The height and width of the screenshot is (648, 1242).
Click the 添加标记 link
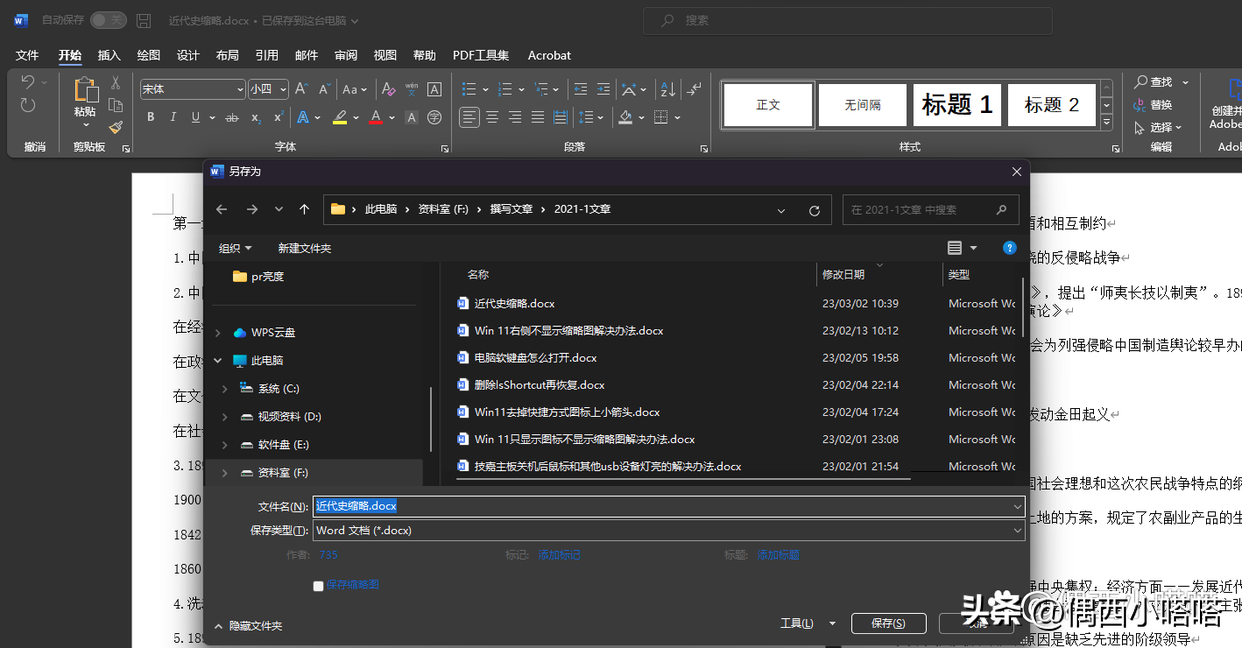[559, 554]
